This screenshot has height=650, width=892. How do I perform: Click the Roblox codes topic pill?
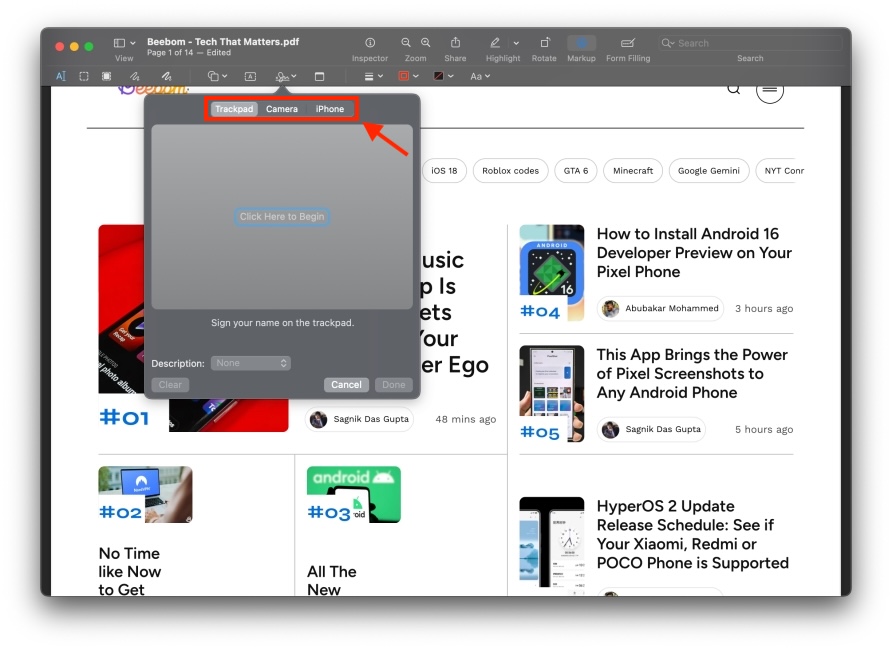[510, 171]
